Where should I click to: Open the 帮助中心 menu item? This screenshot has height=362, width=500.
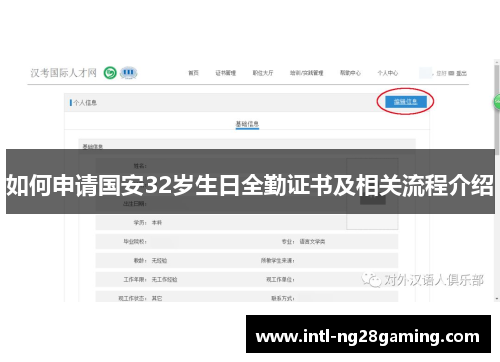click(350, 73)
